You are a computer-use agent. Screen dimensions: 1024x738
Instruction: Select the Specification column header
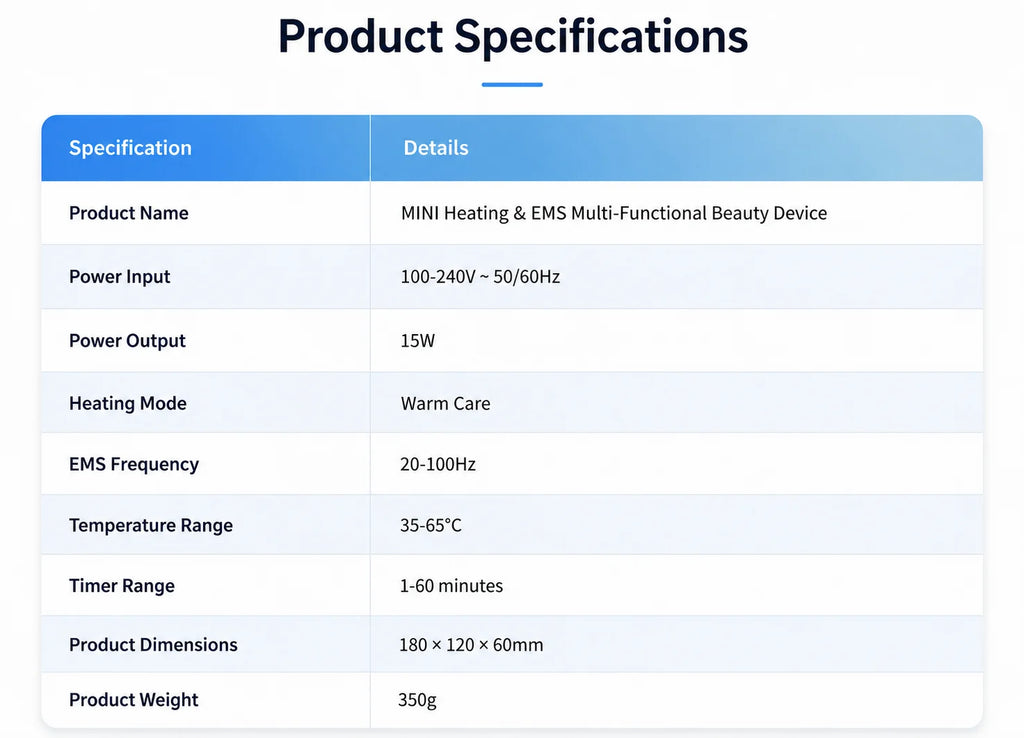tap(131, 148)
